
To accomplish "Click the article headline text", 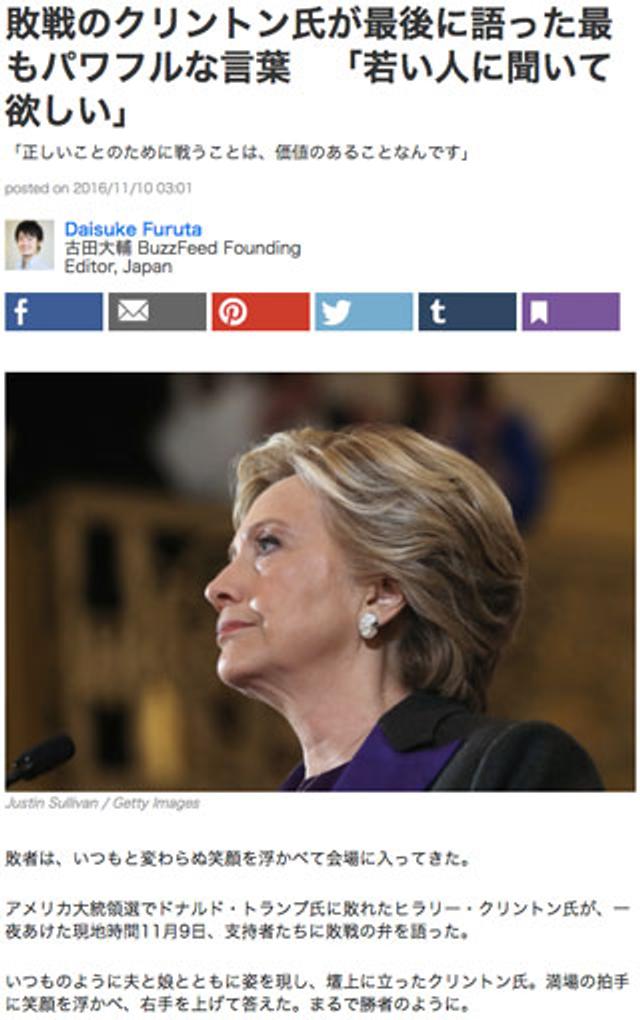I will 308,67.
